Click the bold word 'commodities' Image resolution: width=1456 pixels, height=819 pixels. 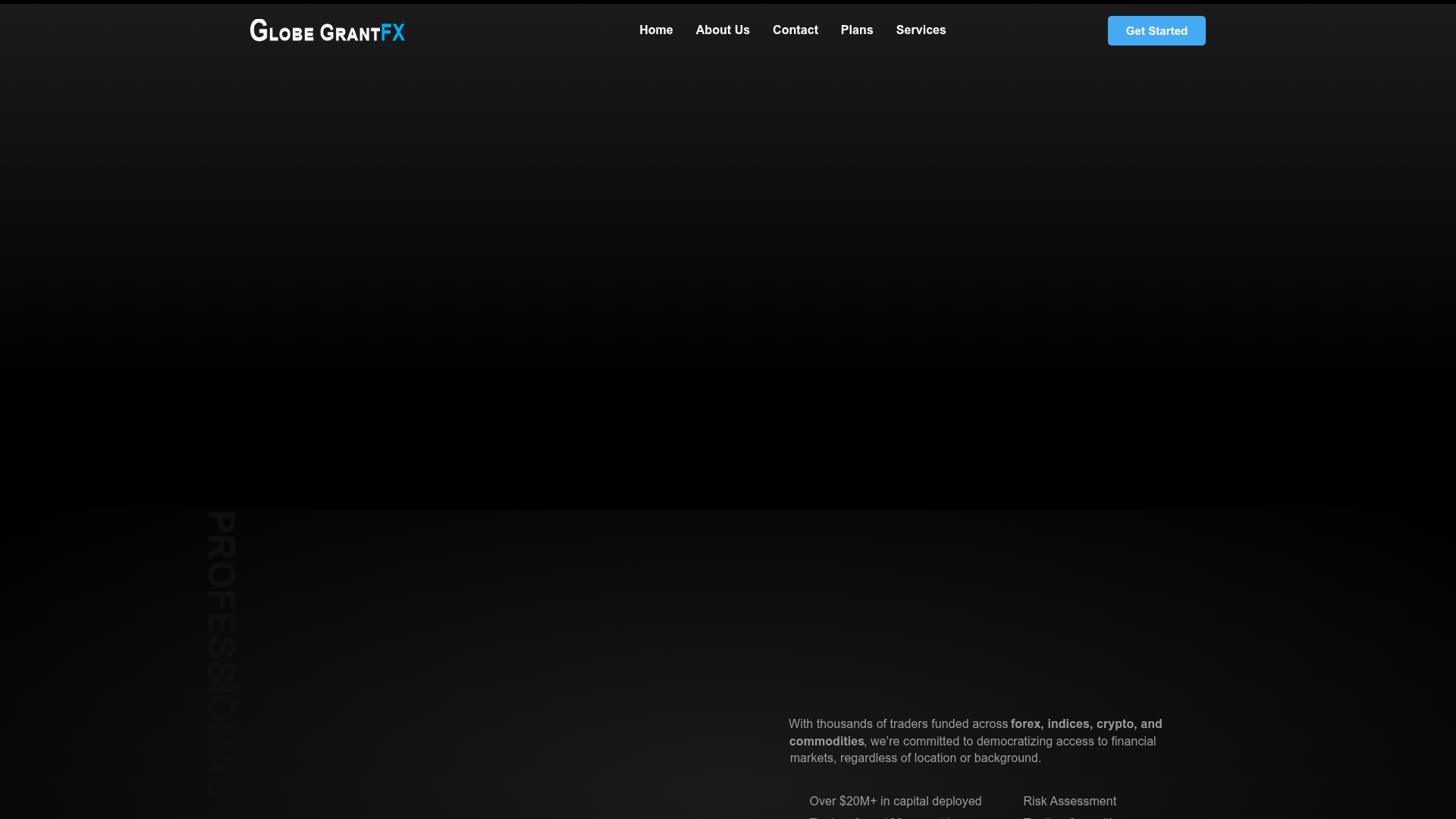826,742
